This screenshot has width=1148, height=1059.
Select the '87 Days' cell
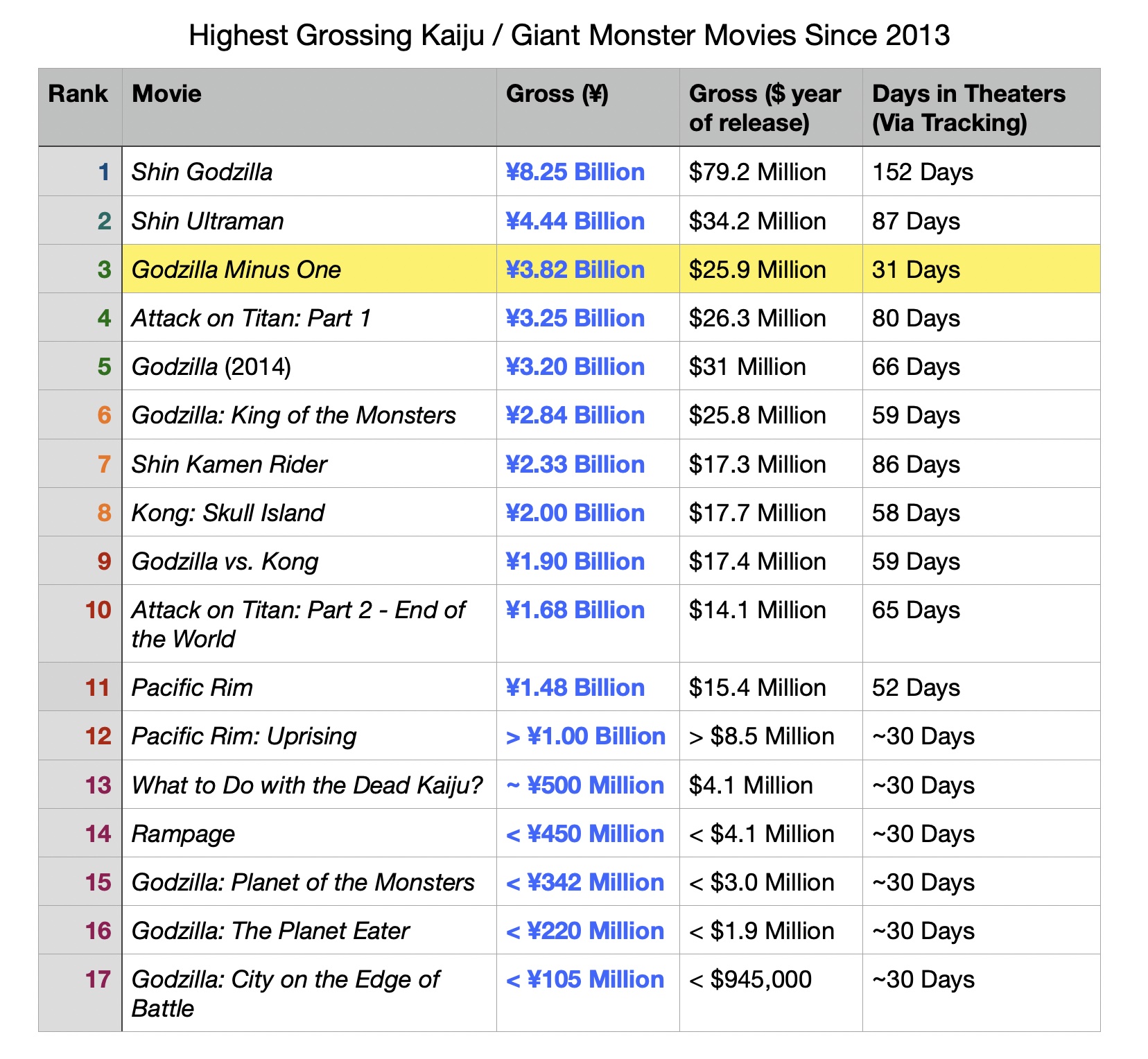tap(982, 220)
